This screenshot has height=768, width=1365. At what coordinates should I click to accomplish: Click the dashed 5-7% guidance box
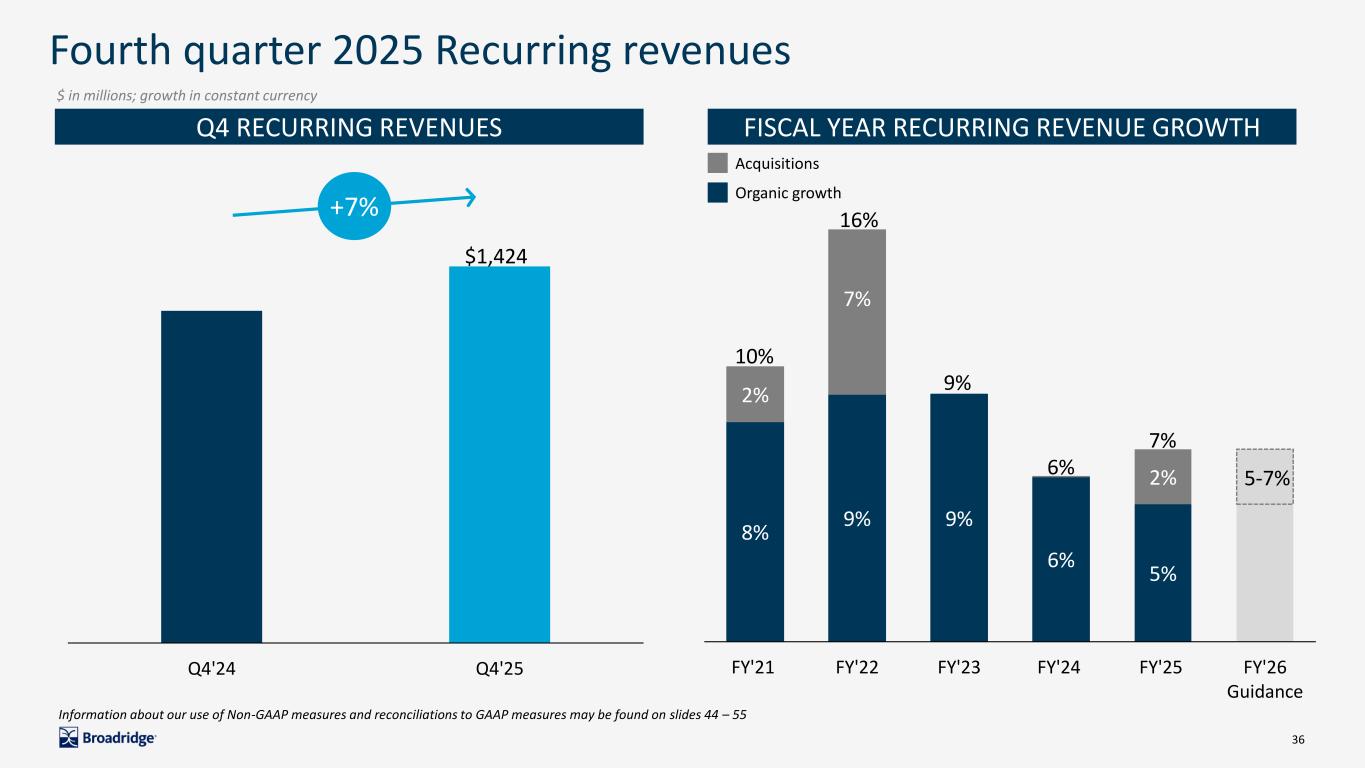1265,477
